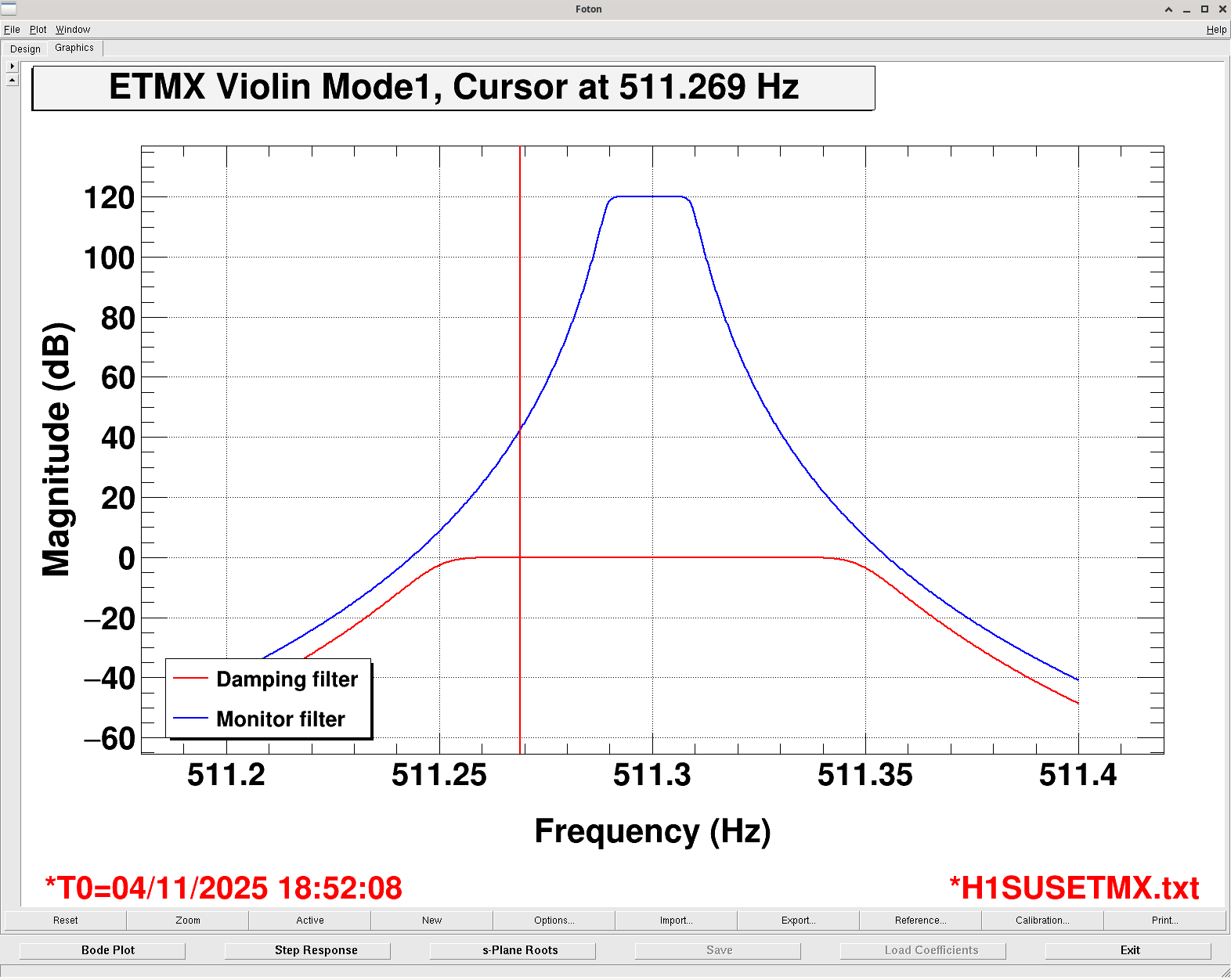This screenshot has width=1231, height=980.
Task: Click the s-Plane Roots button
Action: click(x=520, y=950)
